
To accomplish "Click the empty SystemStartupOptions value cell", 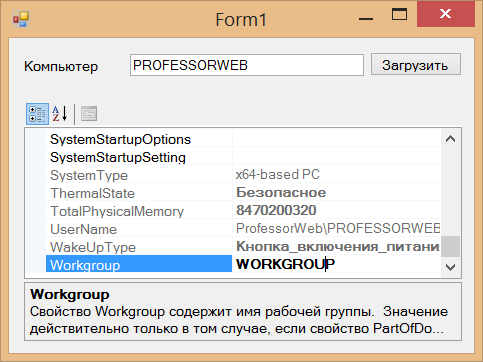I will (x=337, y=139).
